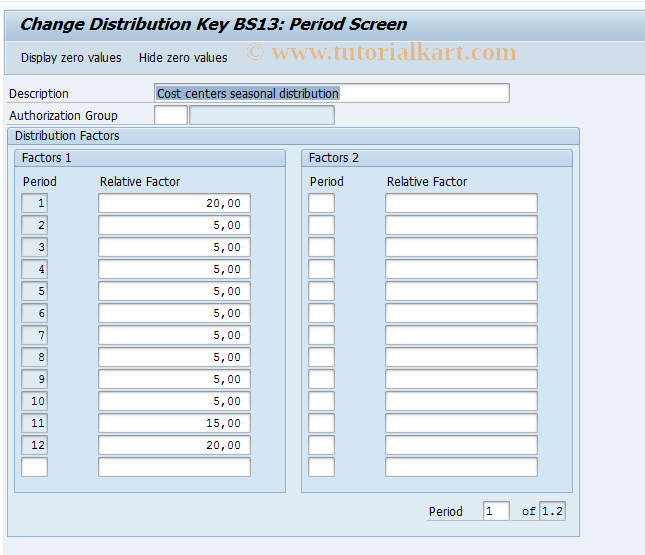645x555 pixels.
Task: Click the Relative Factor field for period 11
Action: point(174,423)
